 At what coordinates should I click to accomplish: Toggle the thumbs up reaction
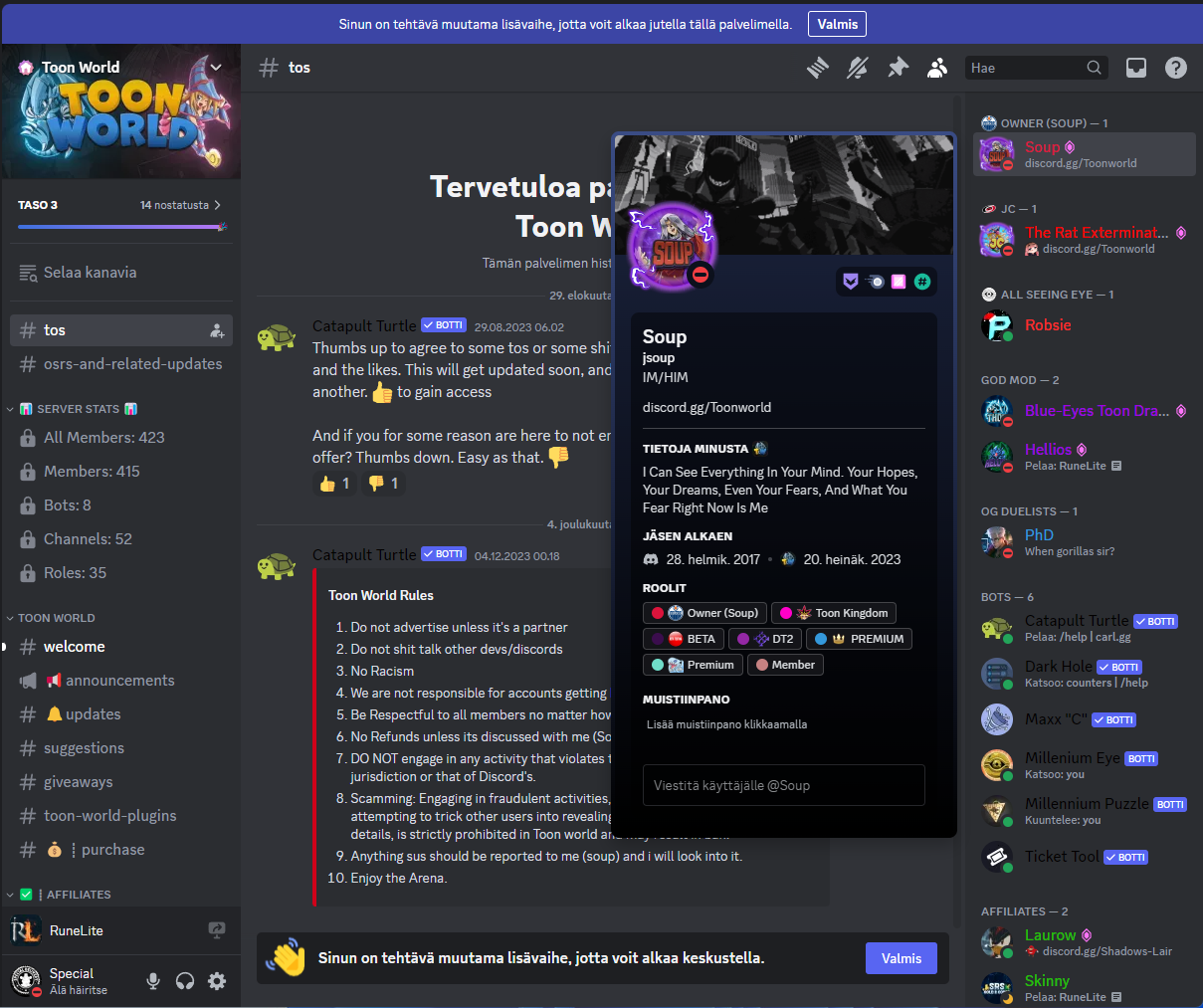pos(333,484)
